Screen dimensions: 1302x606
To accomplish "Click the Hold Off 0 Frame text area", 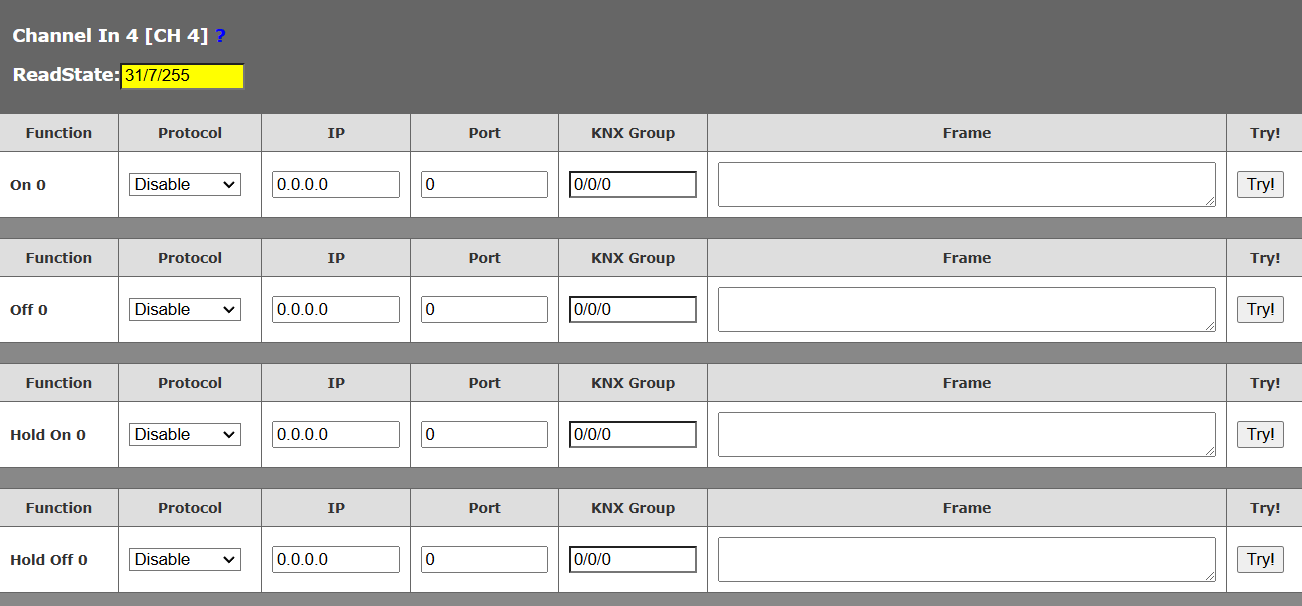I will (966, 559).
